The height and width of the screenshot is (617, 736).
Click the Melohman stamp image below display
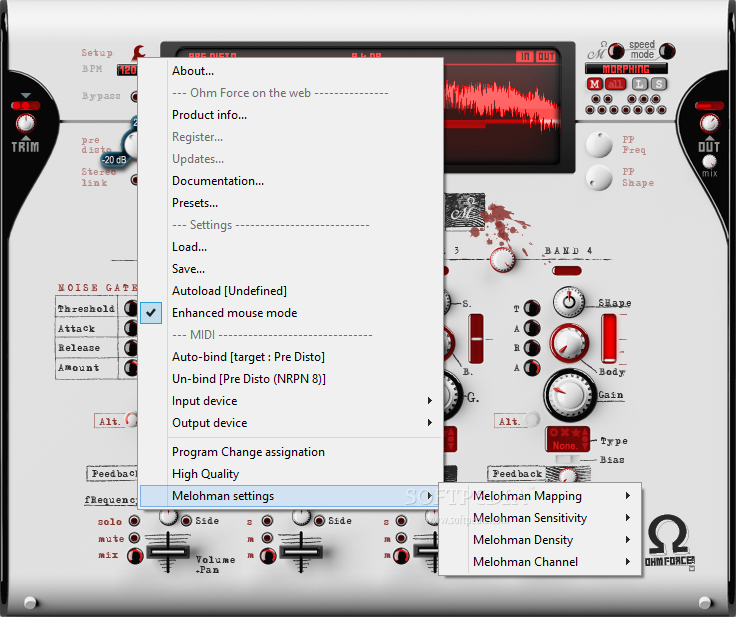pos(465,212)
